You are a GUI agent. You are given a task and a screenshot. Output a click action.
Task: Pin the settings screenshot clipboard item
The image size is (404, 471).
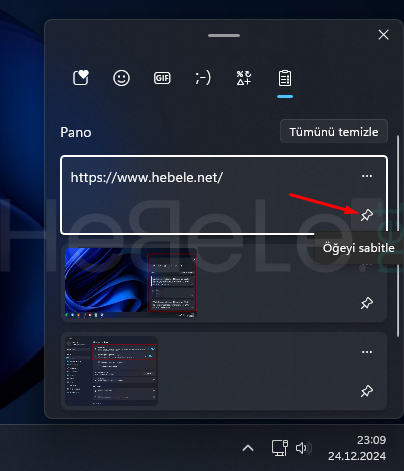[x=367, y=391]
